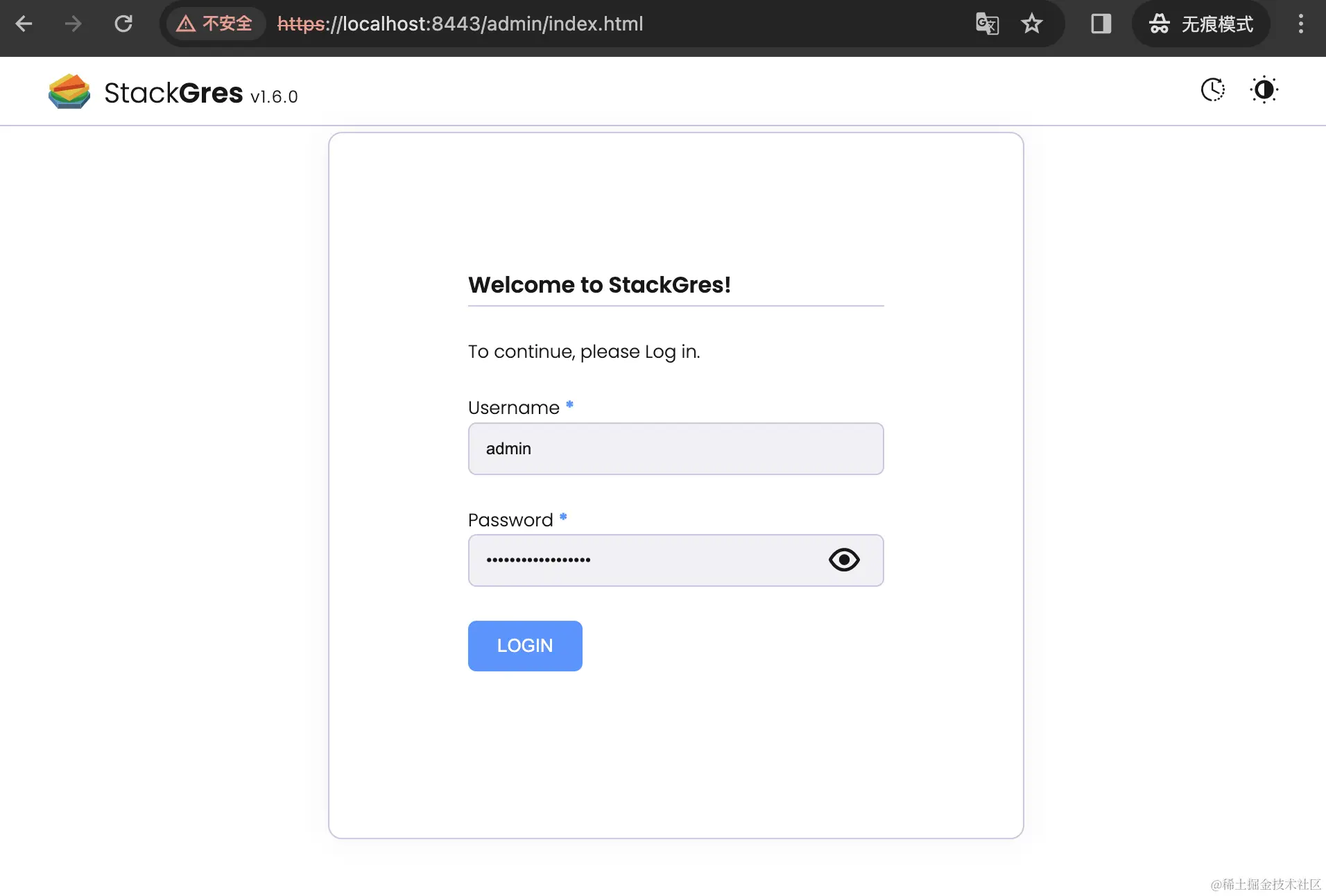
Task: Open the Google Translate page icon
Action: [987, 24]
